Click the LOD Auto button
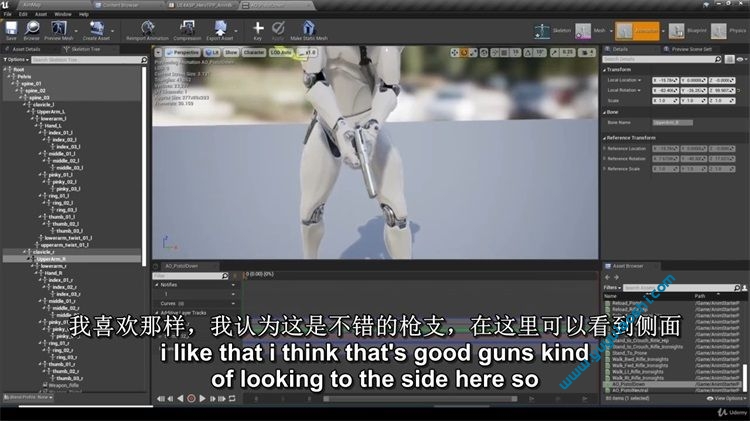Viewport: 750px width, 421px height. [x=281, y=52]
